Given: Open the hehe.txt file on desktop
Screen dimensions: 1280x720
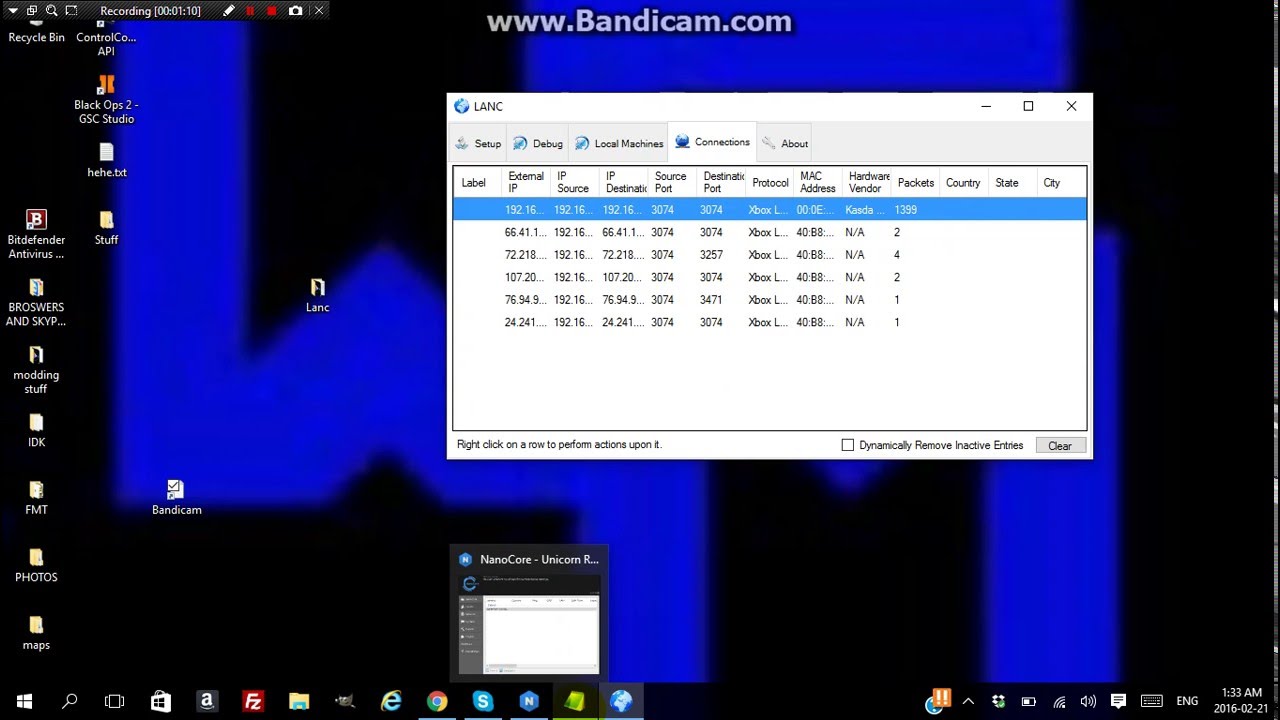Looking at the screenshot, I should (107, 160).
